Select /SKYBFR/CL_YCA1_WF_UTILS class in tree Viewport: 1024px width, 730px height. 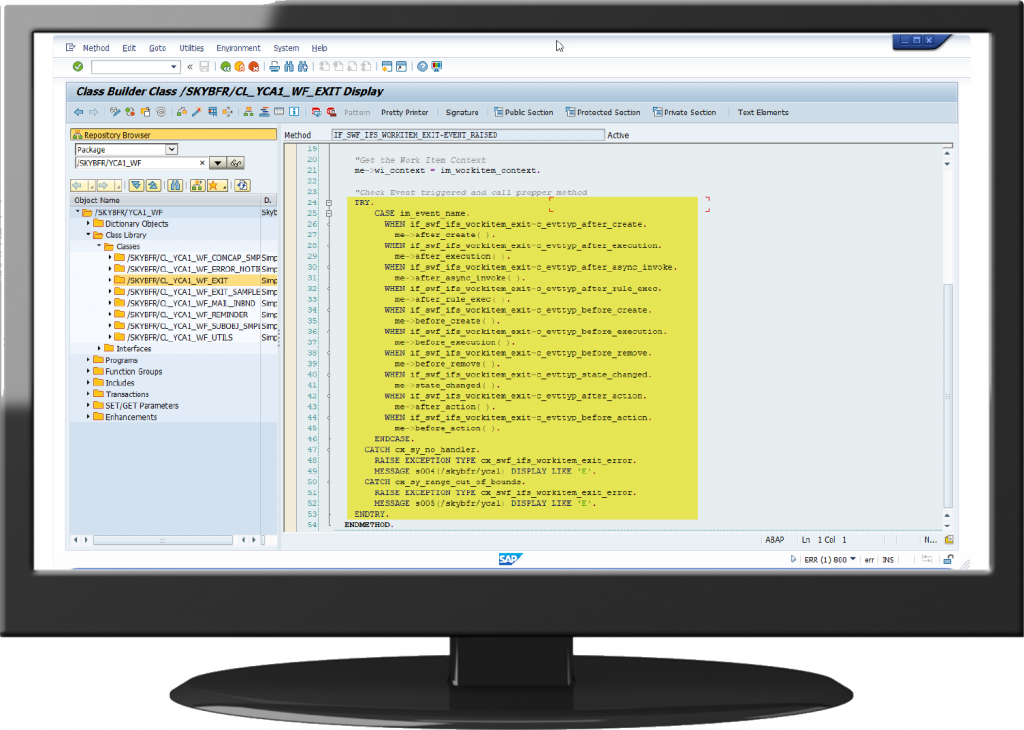[180, 338]
